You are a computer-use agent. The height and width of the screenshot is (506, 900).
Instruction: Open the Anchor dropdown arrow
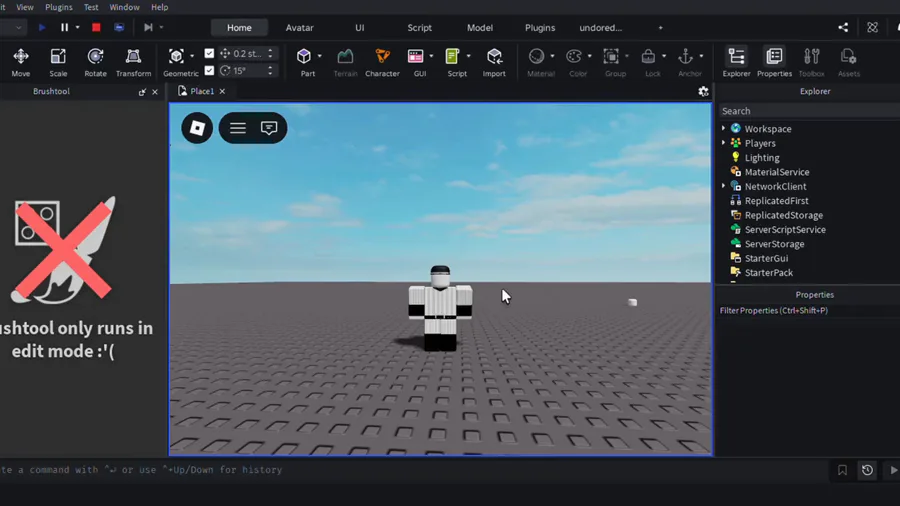(701, 56)
